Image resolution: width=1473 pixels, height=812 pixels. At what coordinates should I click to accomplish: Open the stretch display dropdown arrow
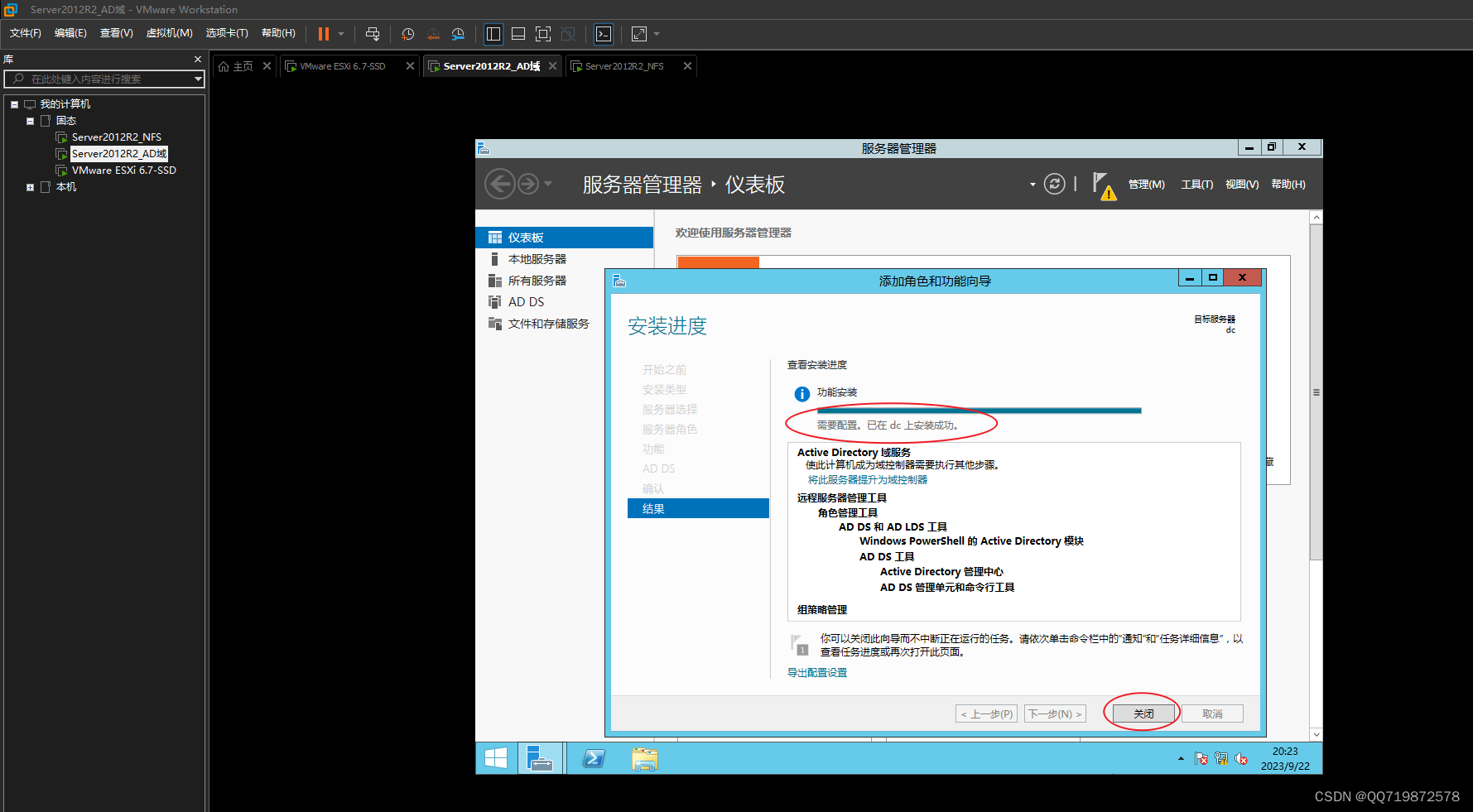[657, 34]
